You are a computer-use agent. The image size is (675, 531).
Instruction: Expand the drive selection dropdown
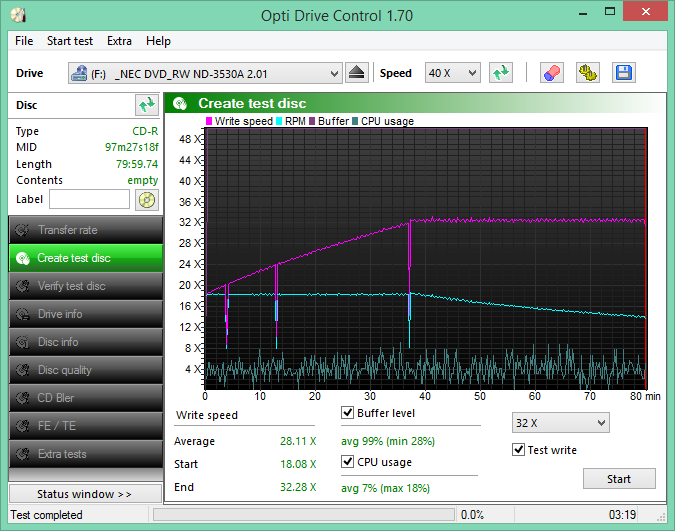point(334,74)
